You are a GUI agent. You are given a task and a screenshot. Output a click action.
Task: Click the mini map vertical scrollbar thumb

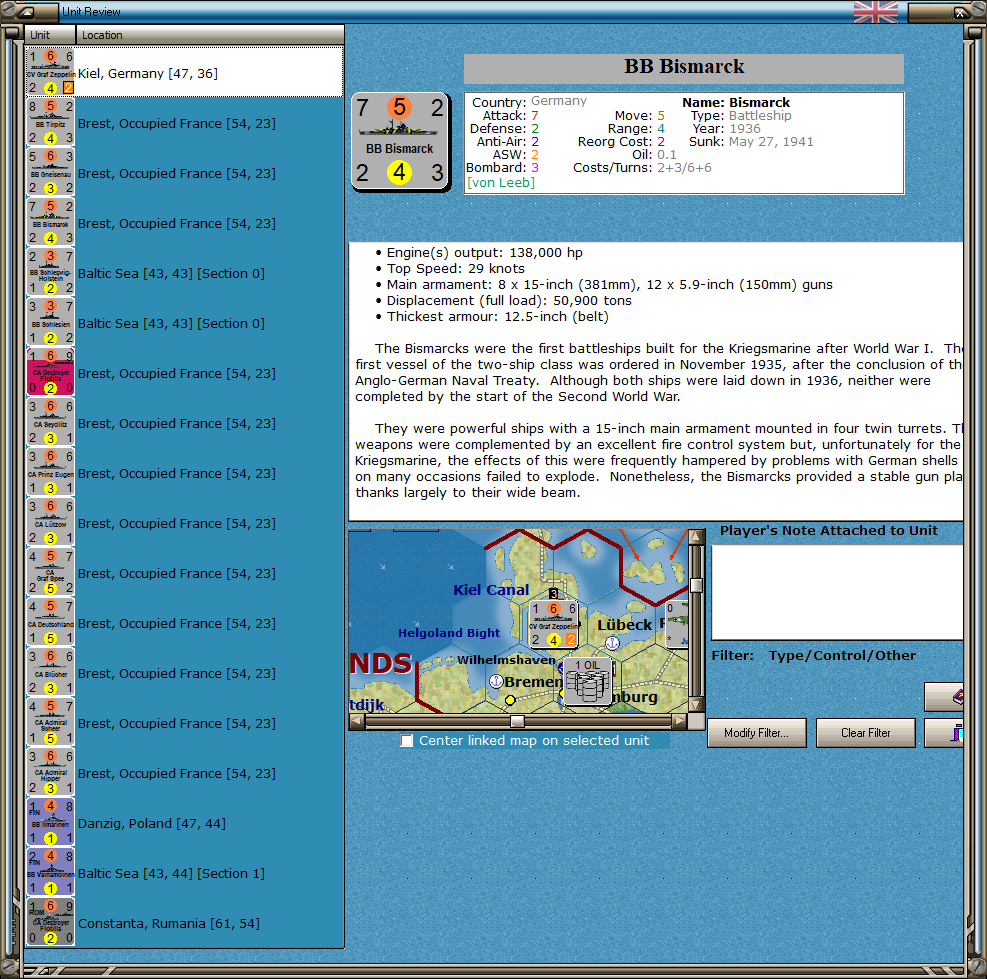696,586
